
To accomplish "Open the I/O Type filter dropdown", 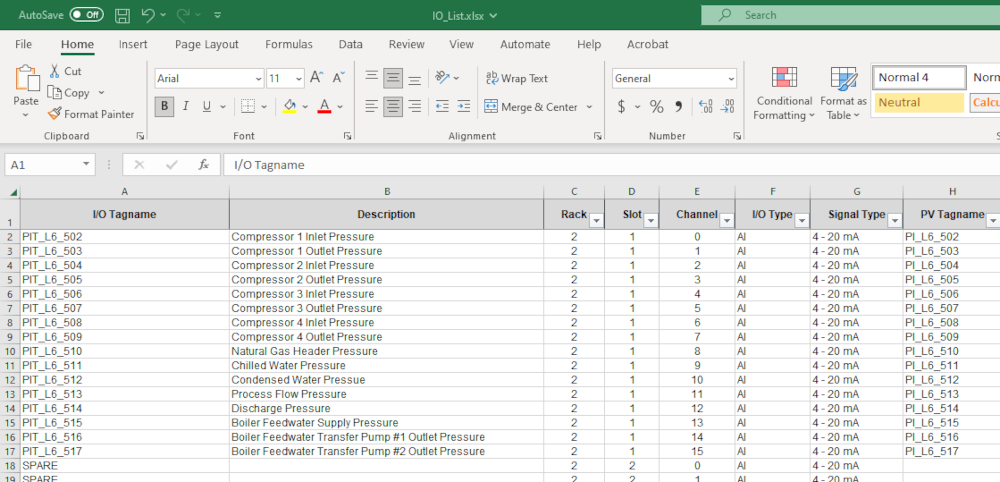I will [x=802, y=221].
